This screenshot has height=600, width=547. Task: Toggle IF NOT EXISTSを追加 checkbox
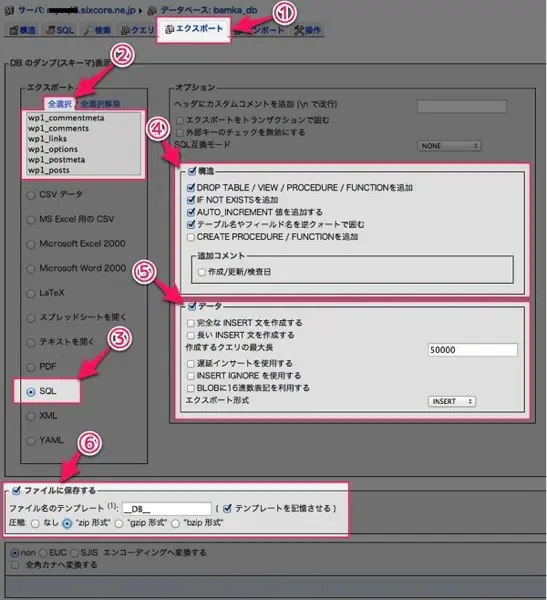[191, 200]
